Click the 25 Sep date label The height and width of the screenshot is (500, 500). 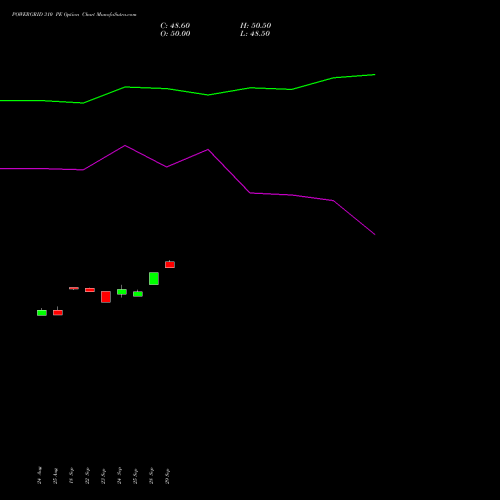(135, 476)
